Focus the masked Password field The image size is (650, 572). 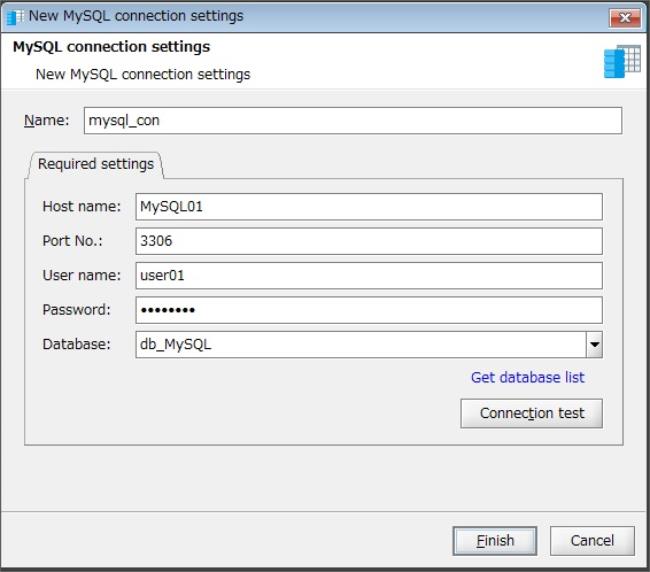click(369, 310)
